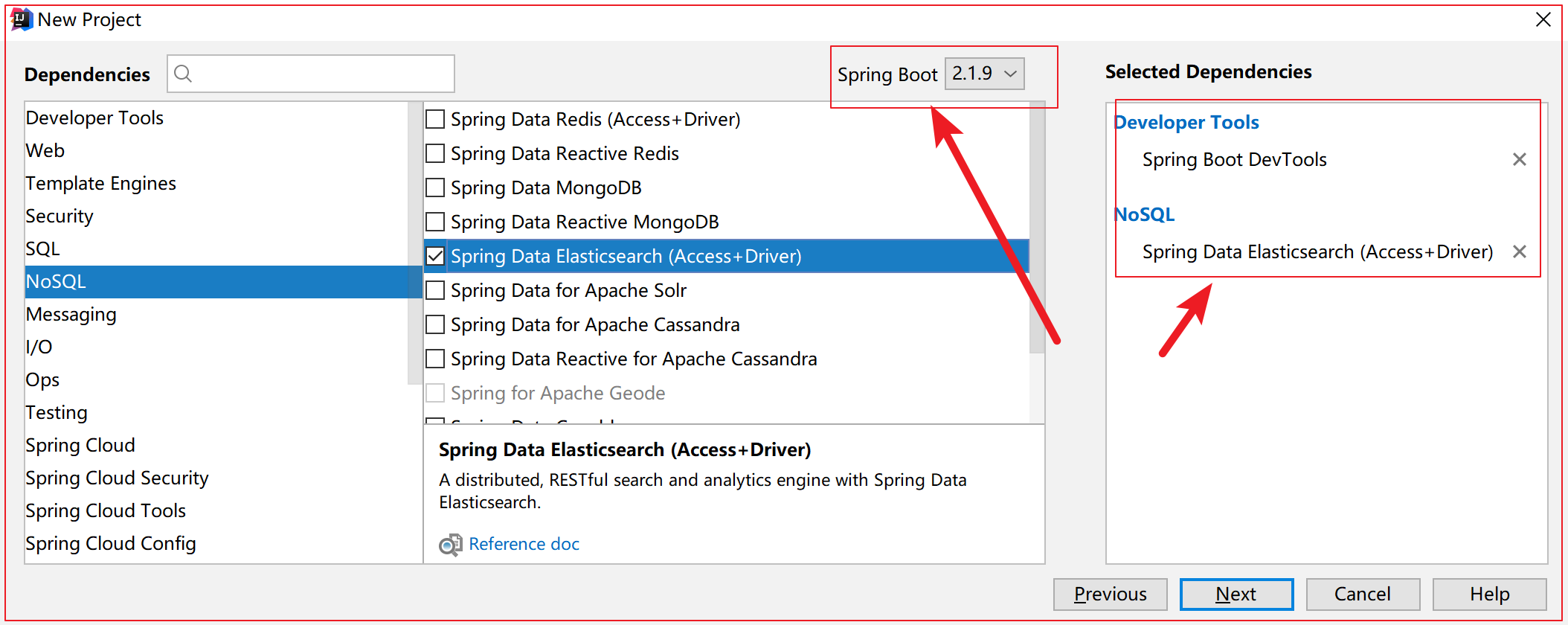Click the Next button
The image size is (1568, 625).
pyautogui.click(x=1236, y=594)
